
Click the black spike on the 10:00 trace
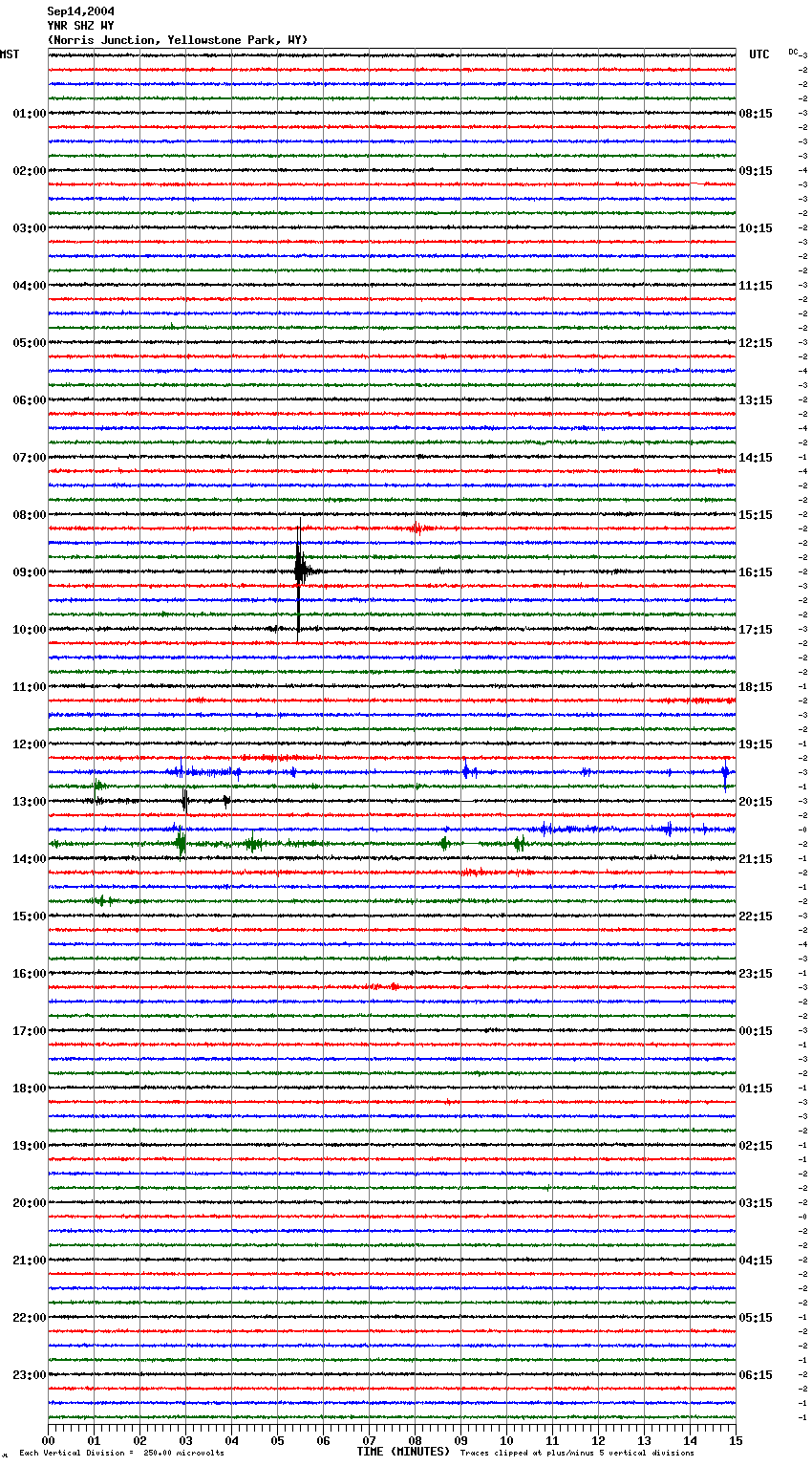coord(275,628)
